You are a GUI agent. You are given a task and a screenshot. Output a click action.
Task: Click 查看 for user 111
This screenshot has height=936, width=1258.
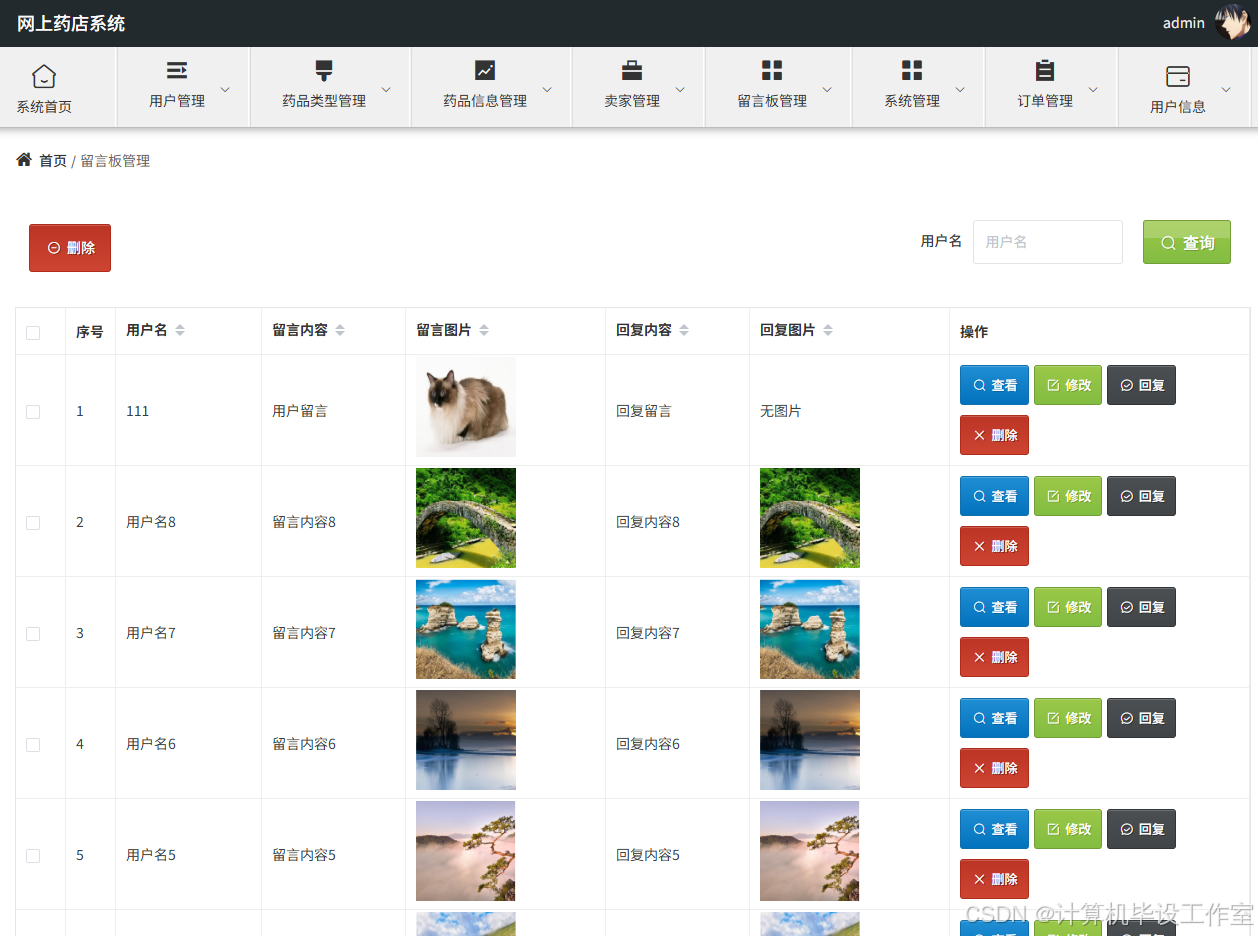994,385
